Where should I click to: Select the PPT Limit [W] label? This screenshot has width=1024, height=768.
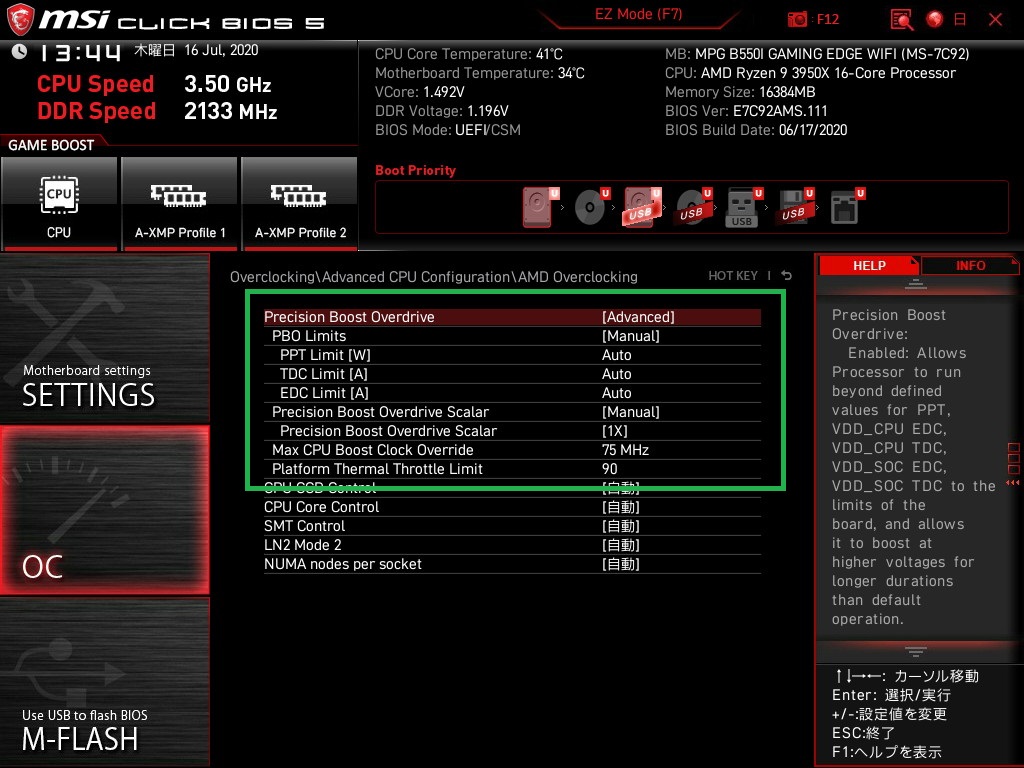[325, 355]
